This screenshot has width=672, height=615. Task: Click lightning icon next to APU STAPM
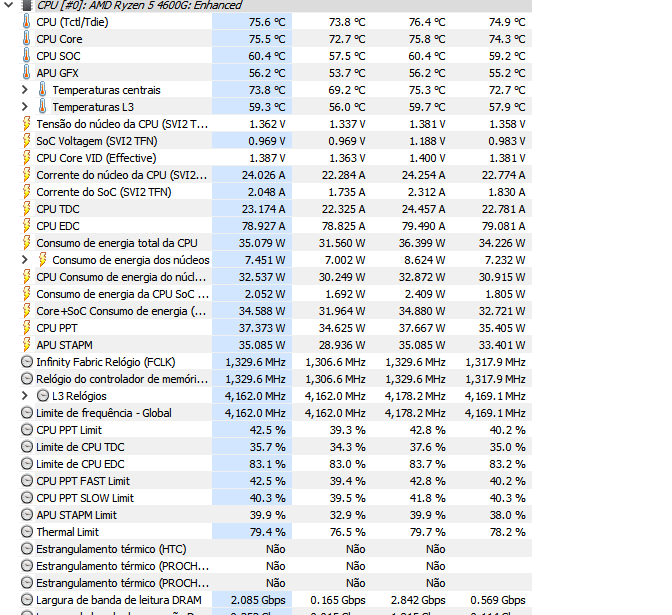point(27,345)
